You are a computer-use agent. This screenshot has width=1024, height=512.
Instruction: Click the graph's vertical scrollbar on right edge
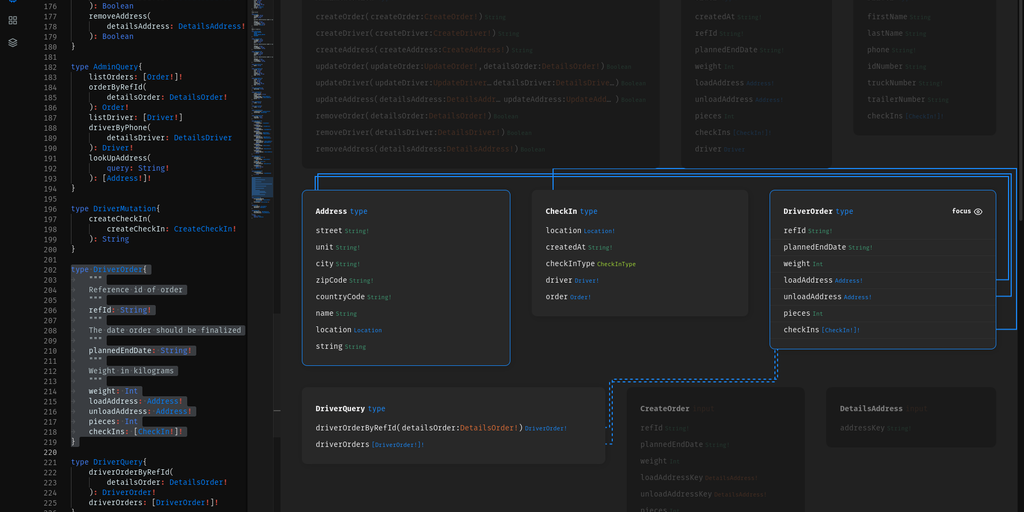[x=1020, y=110]
